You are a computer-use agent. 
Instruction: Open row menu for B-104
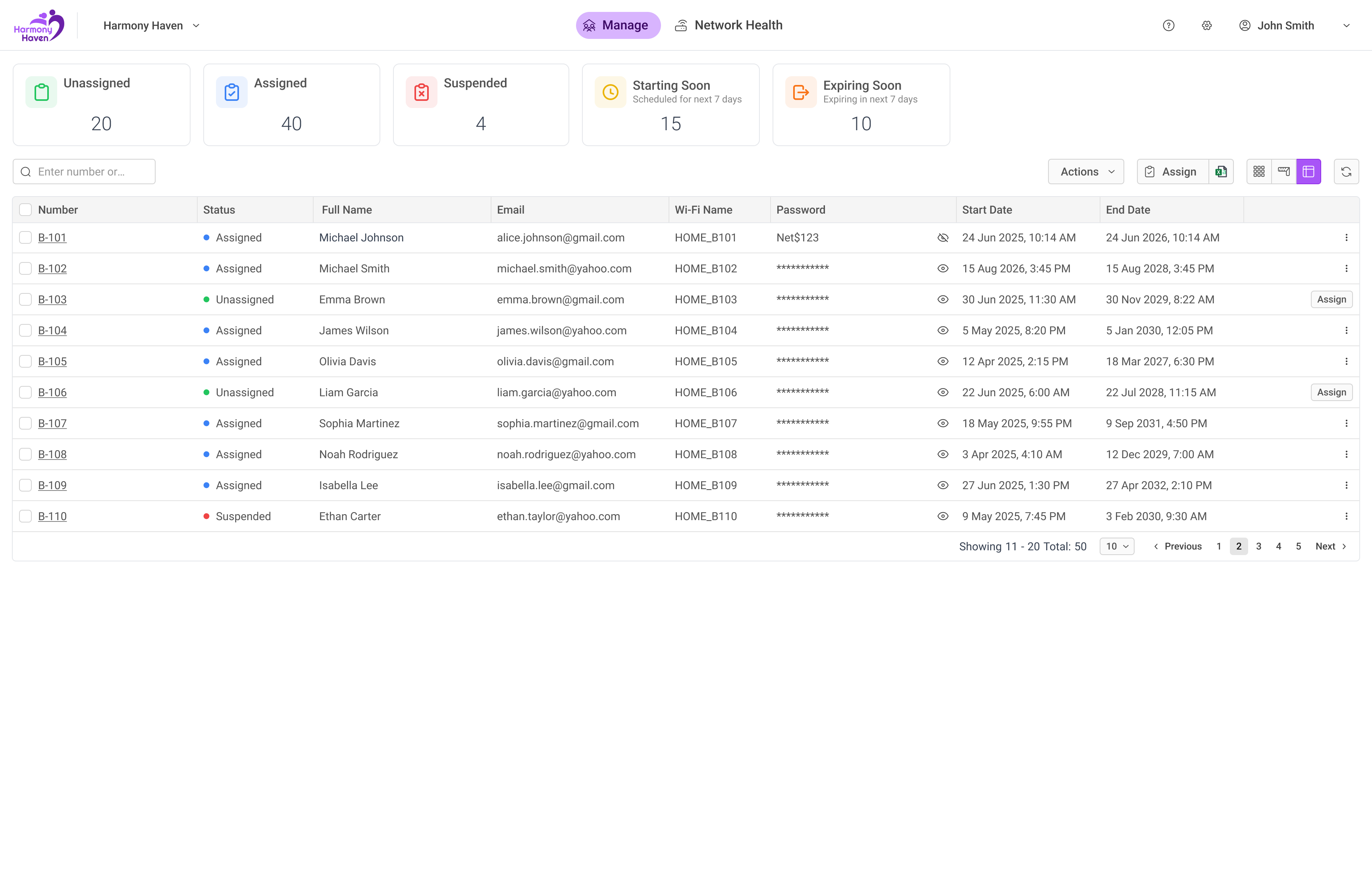[1346, 331]
